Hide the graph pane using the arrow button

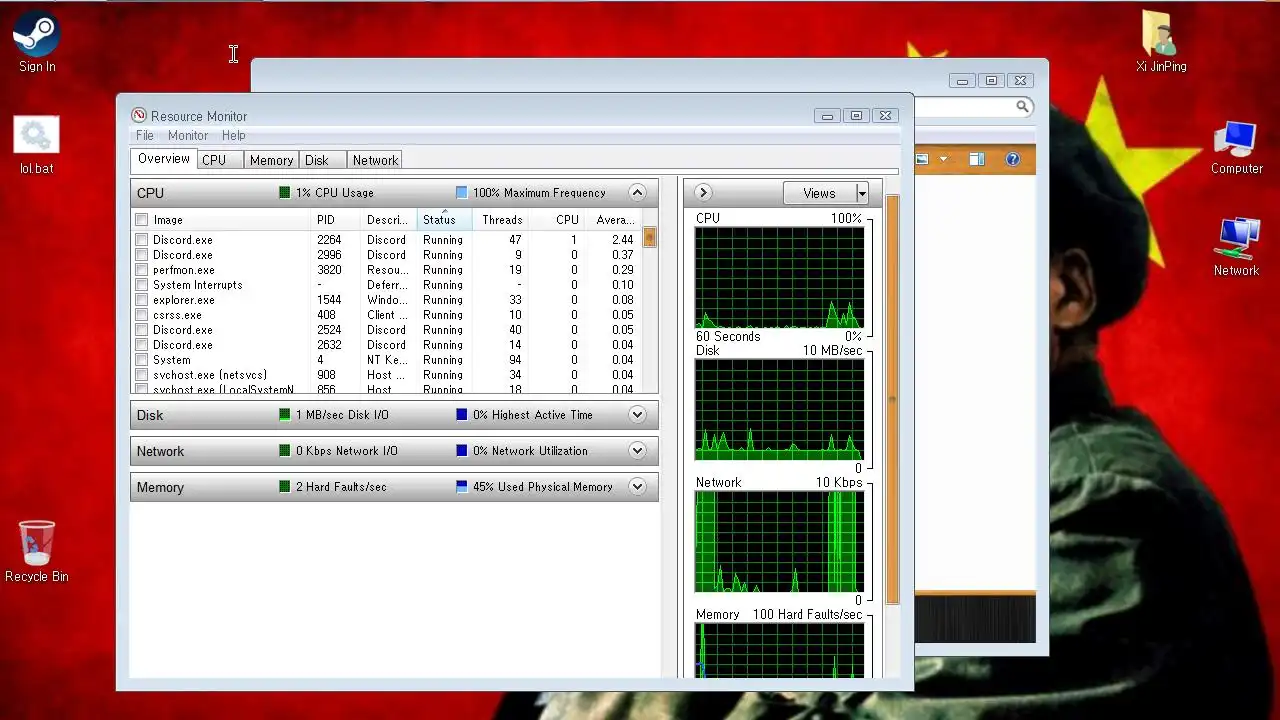tap(703, 193)
